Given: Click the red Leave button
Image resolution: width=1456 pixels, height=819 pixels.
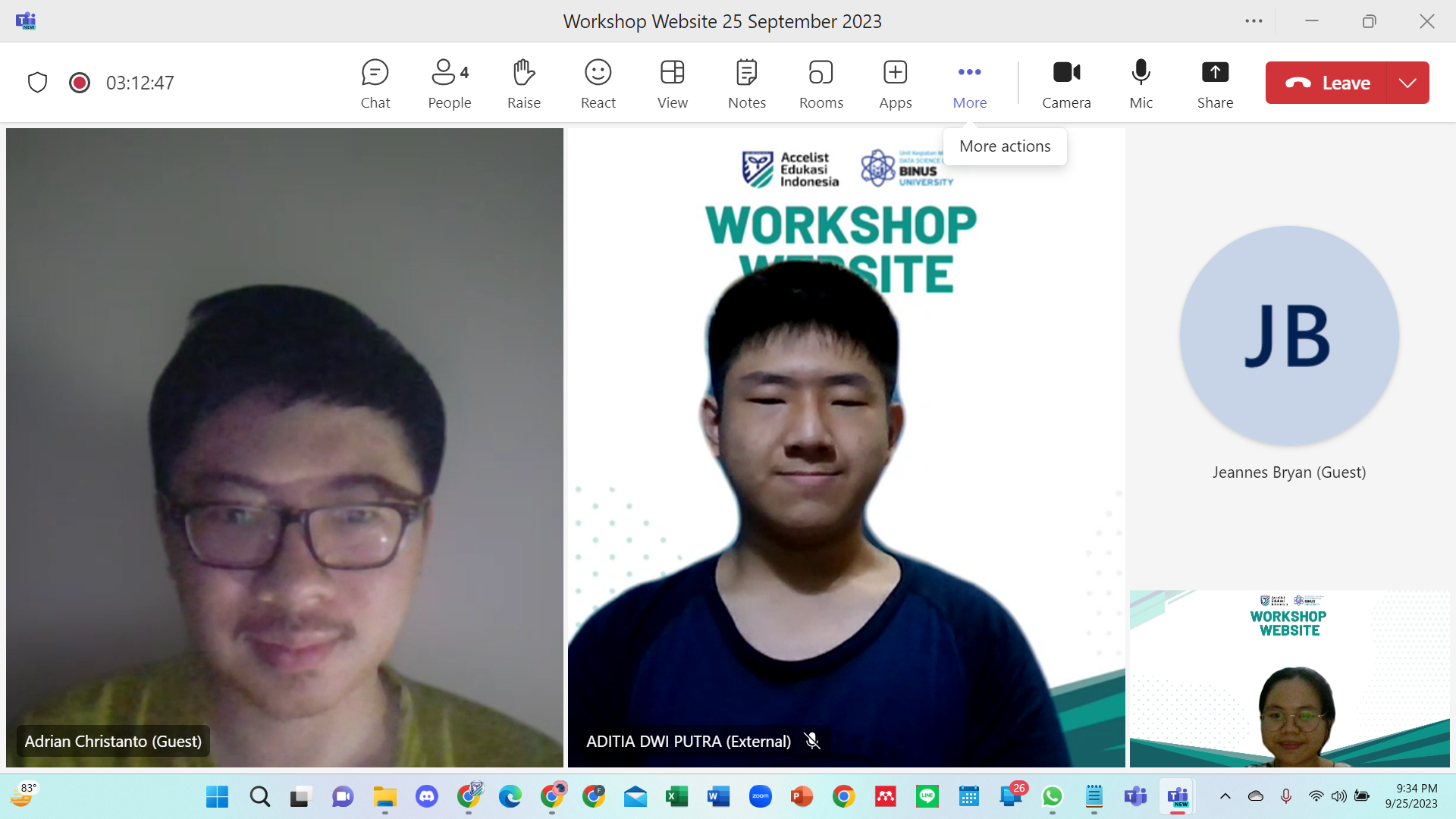Looking at the screenshot, I should click(1327, 83).
